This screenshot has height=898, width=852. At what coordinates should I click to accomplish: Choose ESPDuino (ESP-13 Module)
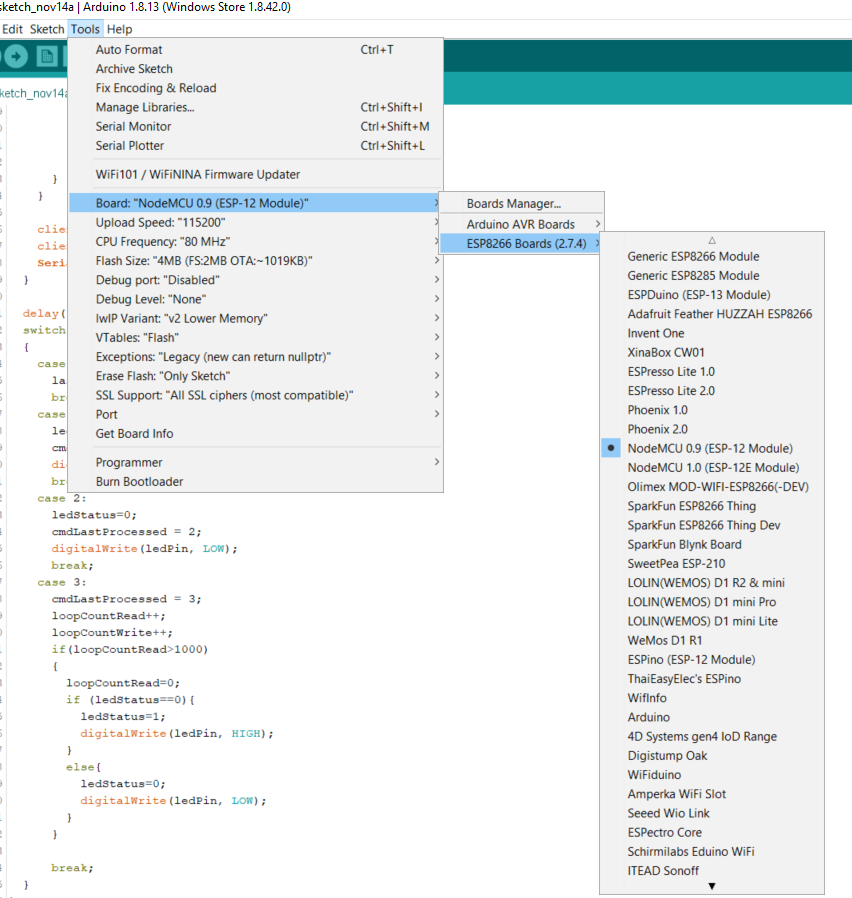coord(712,295)
